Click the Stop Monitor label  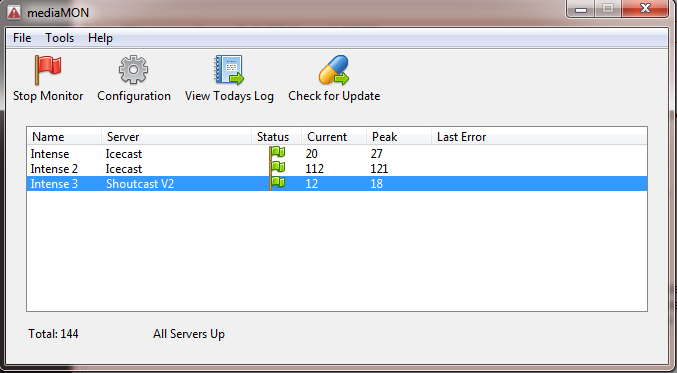pos(48,96)
